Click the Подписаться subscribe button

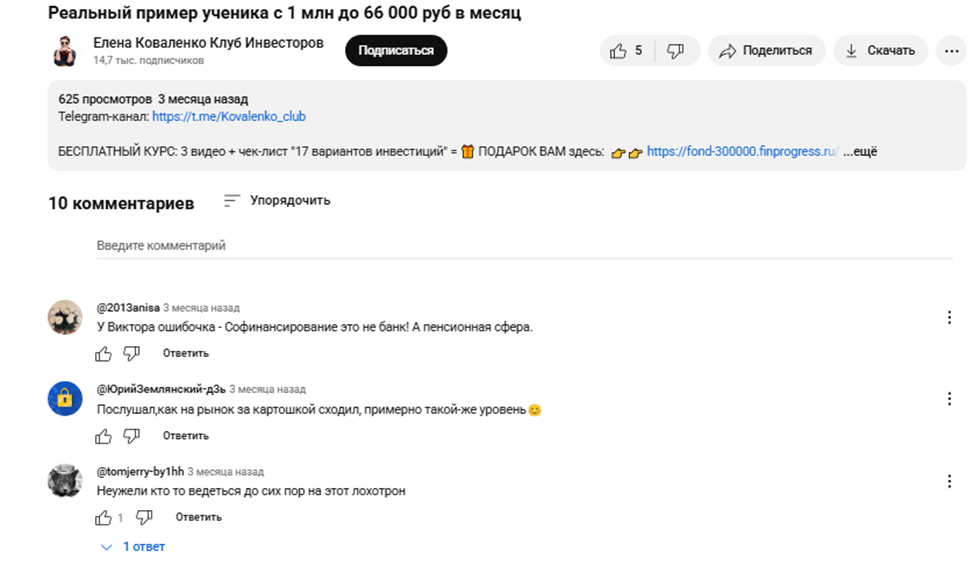396,51
